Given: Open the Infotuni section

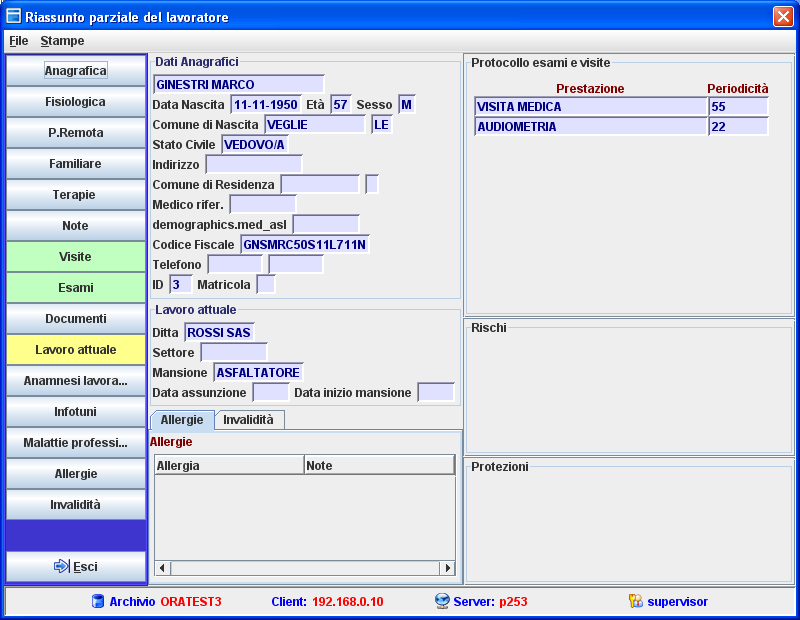Looking at the screenshot, I should pos(75,412).
